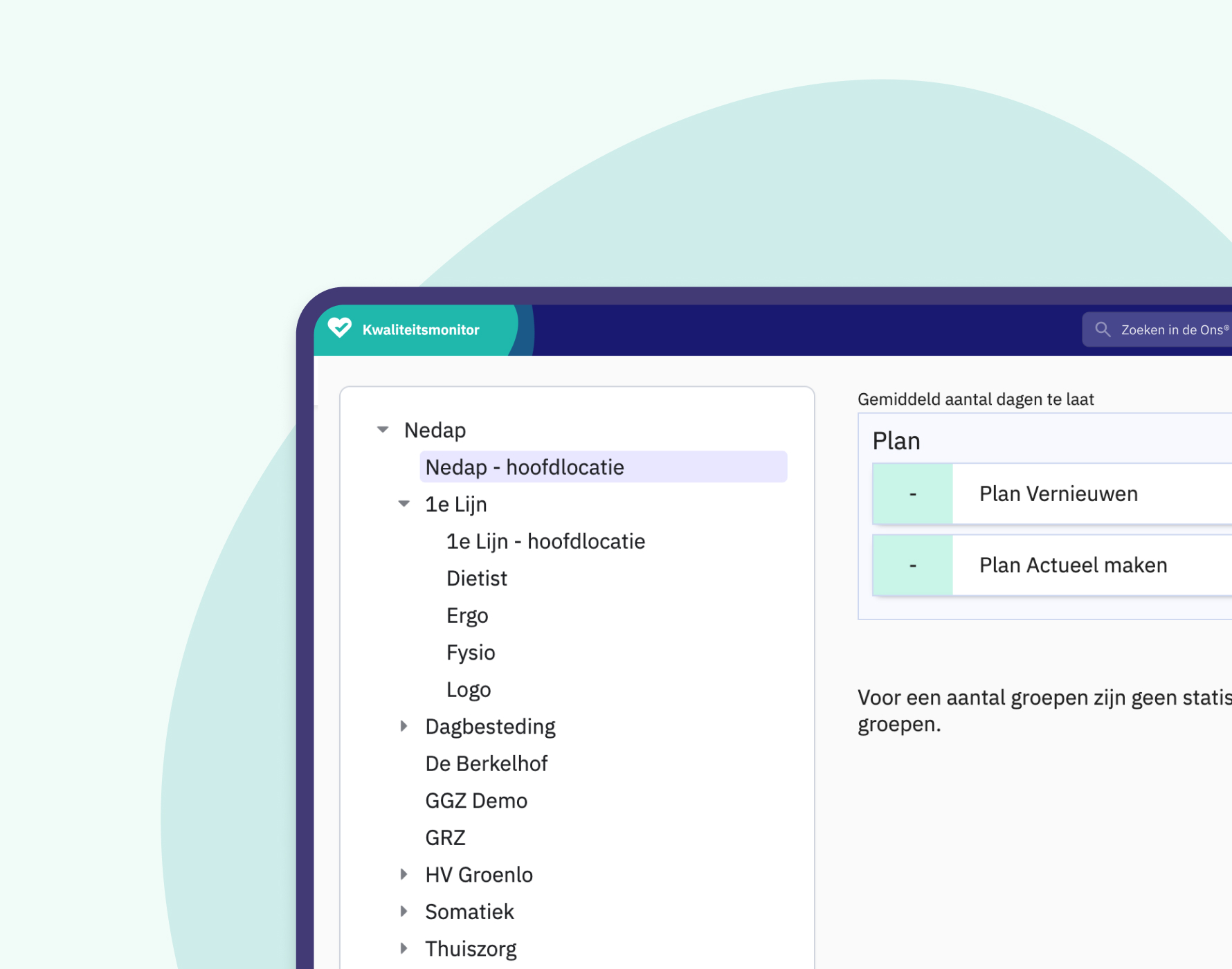Screen dimensions: 1232x969
Task: Expand the Dagbesteding group
Action: click(x=404, y=726)
